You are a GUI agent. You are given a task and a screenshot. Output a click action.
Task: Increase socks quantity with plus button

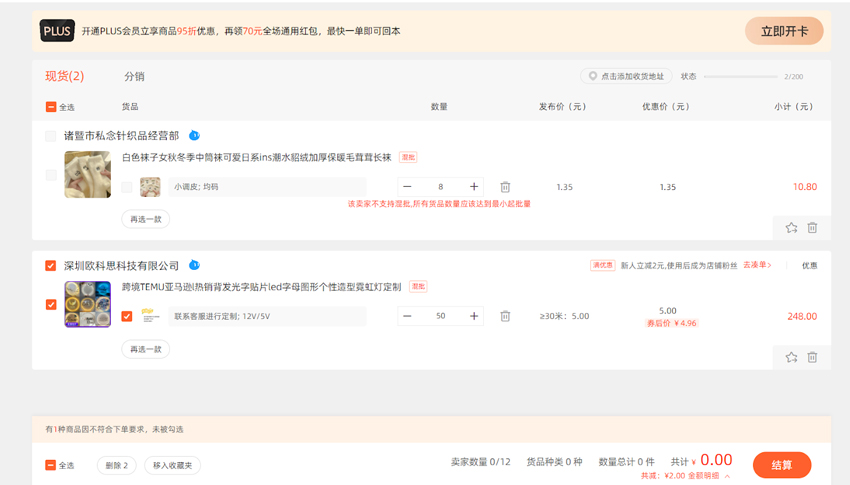pyautogui.click(x=474, y=187)
